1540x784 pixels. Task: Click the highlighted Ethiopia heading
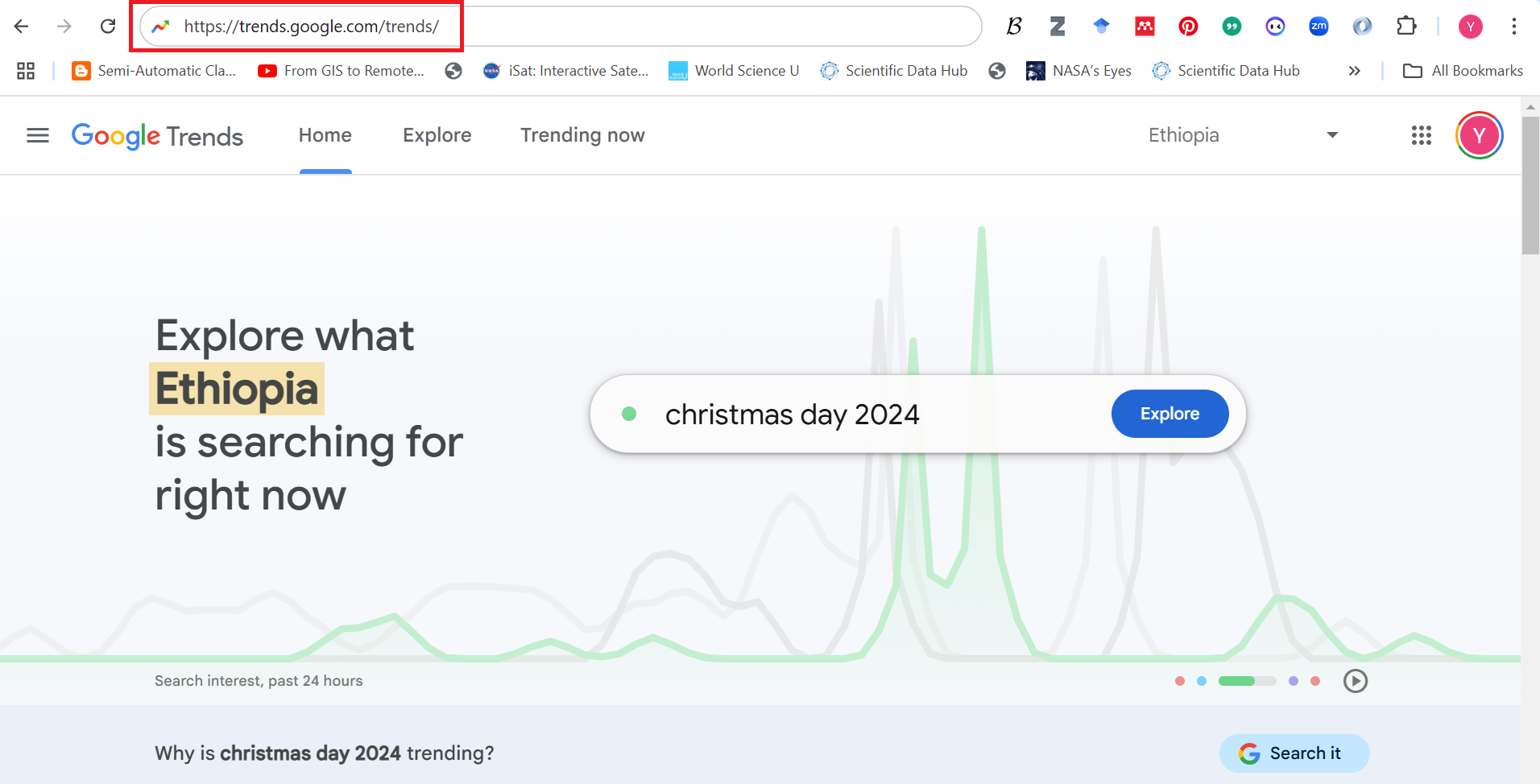tap(237, 389)
